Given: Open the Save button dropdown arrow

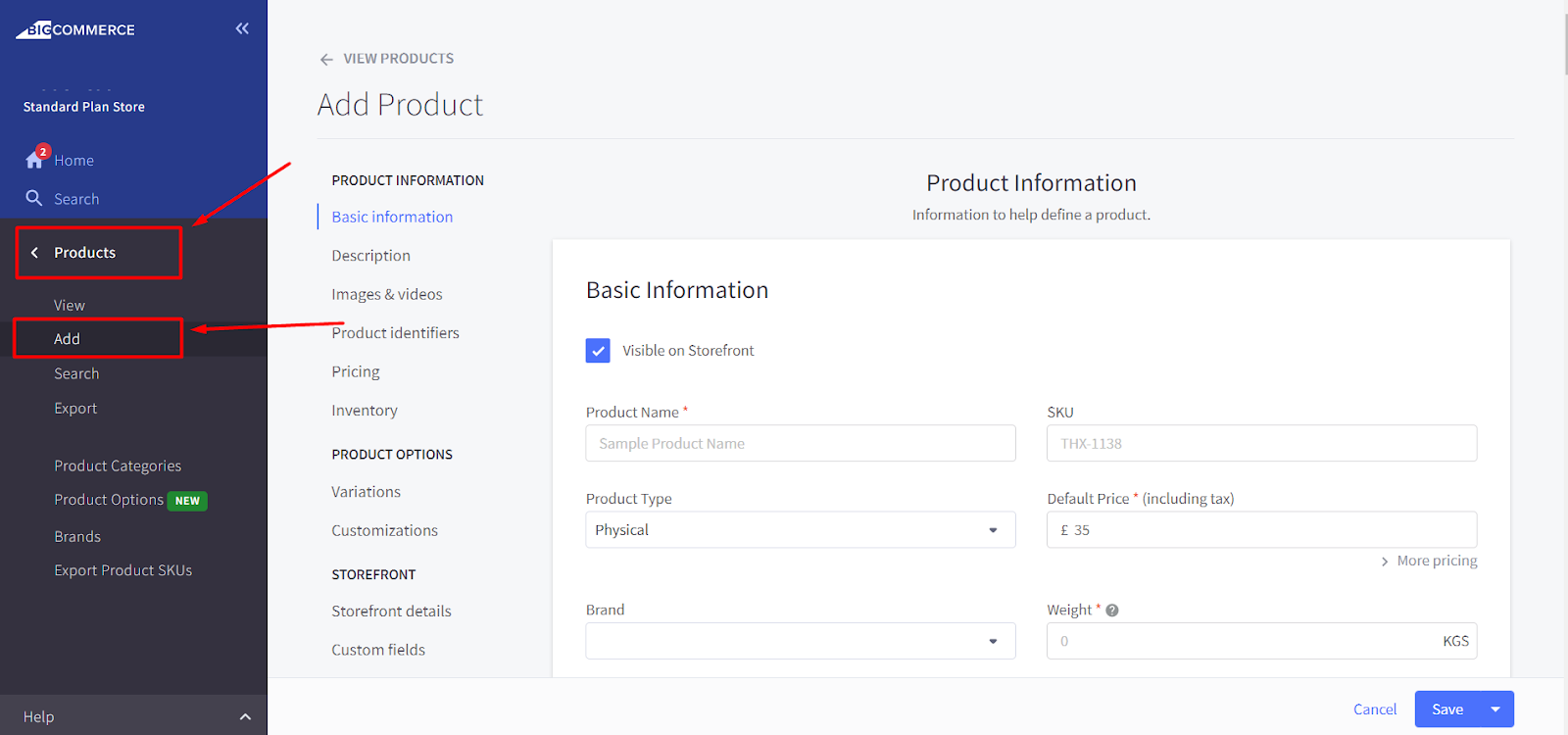Looking at the screenshot, I should 1495,710.
